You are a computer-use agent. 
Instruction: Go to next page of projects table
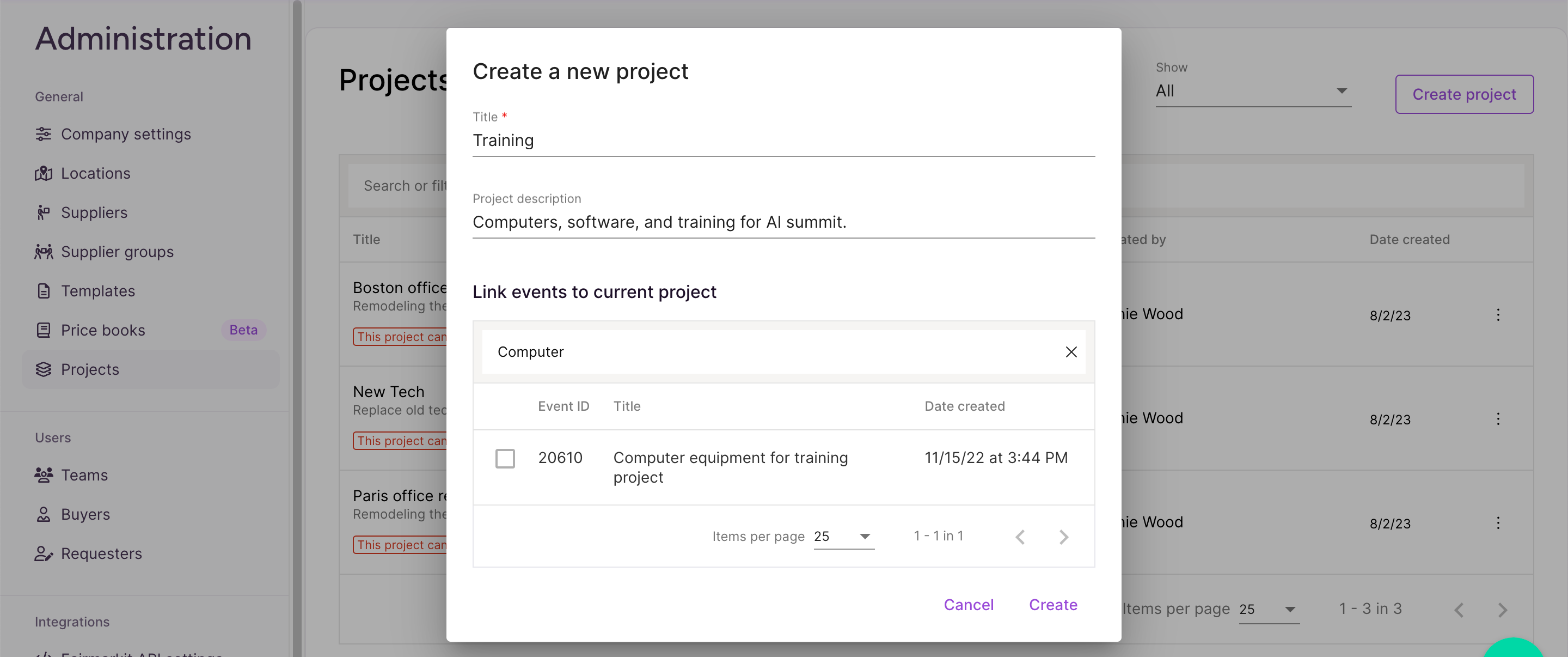[x=1502, y=610]
